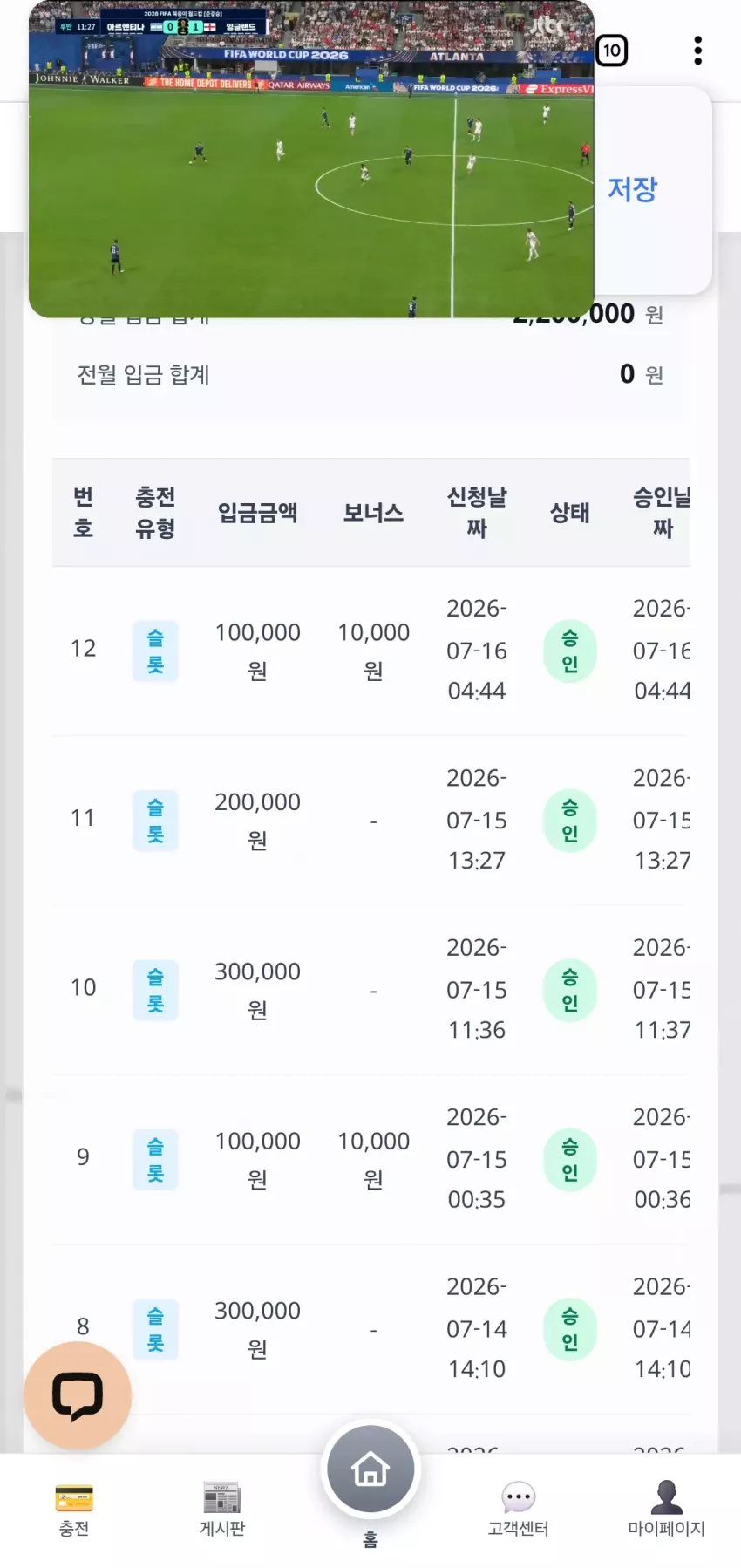
Task: Select the 슬롯 tag in row 12
Action: point(155,651)
